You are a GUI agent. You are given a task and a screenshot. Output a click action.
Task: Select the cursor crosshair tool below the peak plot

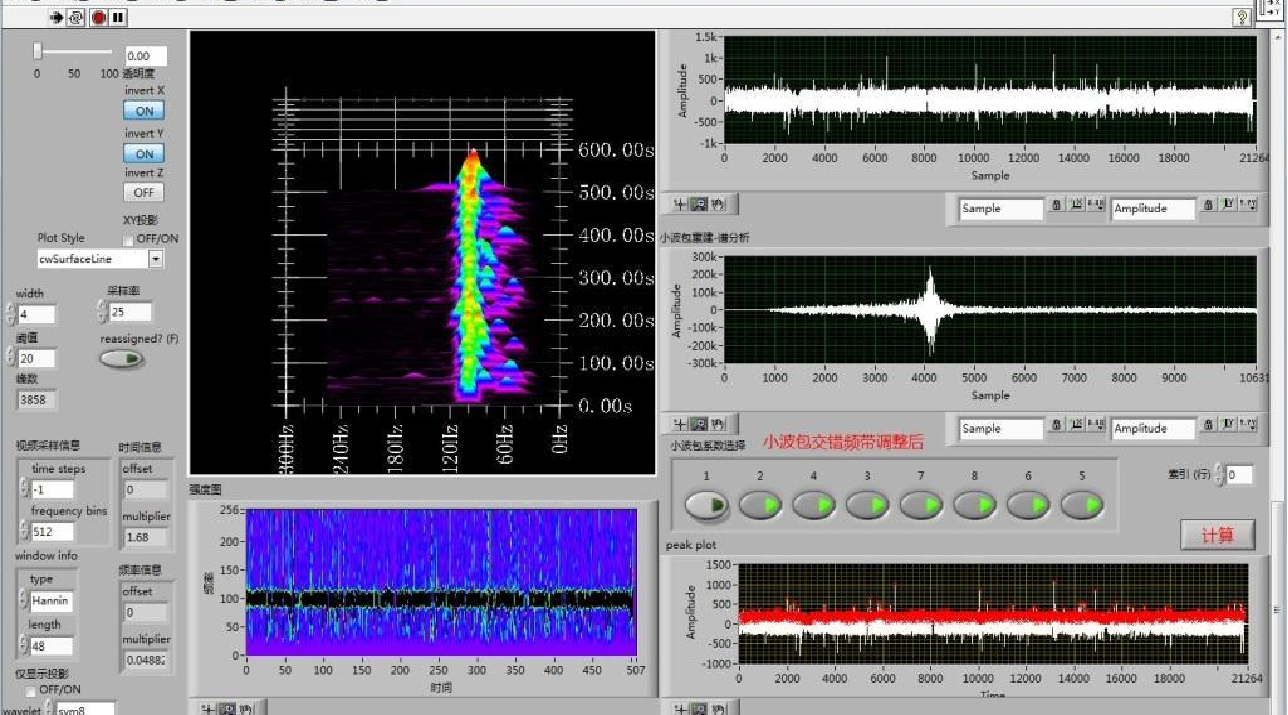pyautogui.click(x=681, y=708)
